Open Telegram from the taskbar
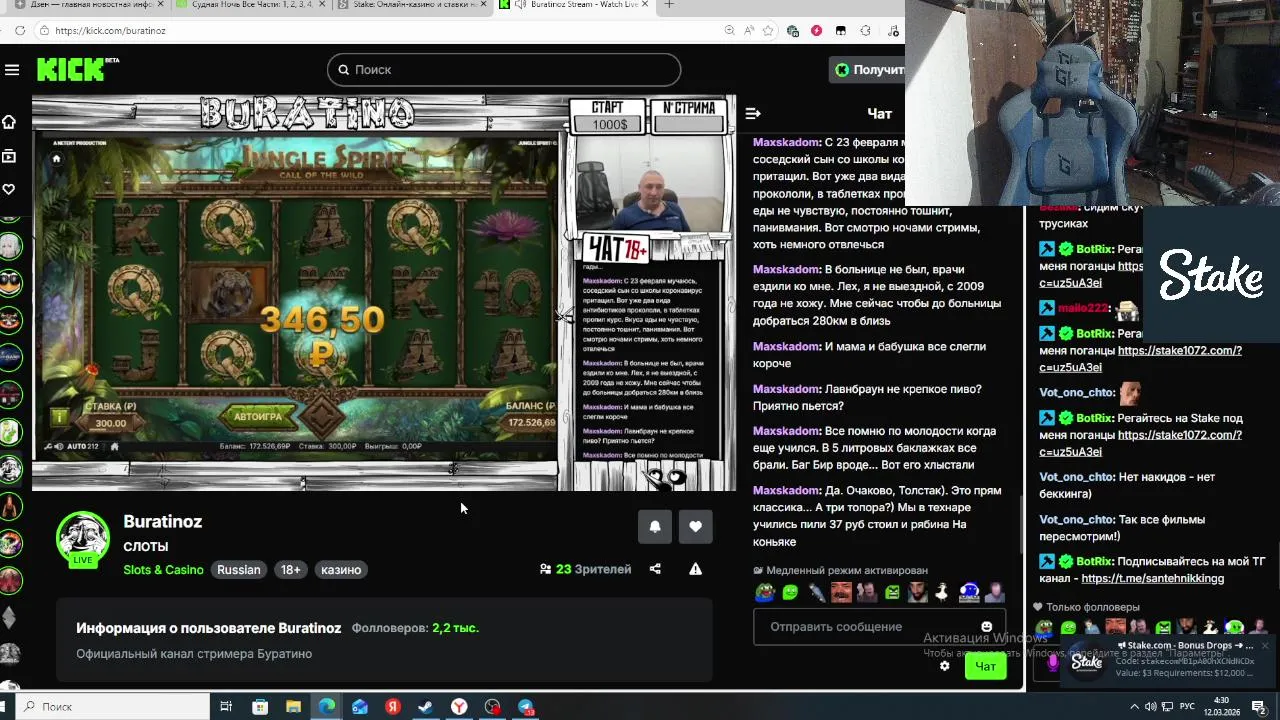 coord(526,706)
